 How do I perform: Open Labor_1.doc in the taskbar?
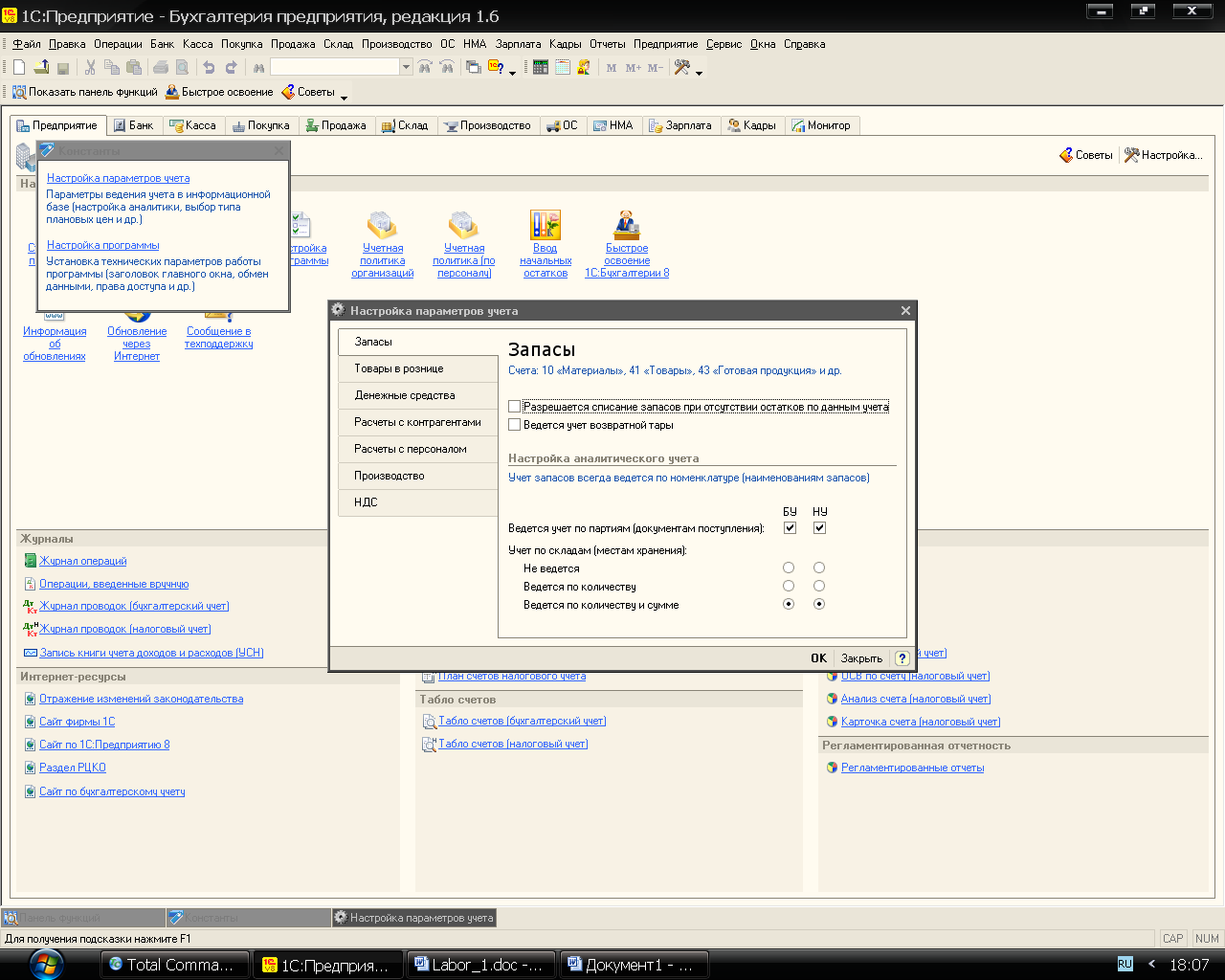480,965
